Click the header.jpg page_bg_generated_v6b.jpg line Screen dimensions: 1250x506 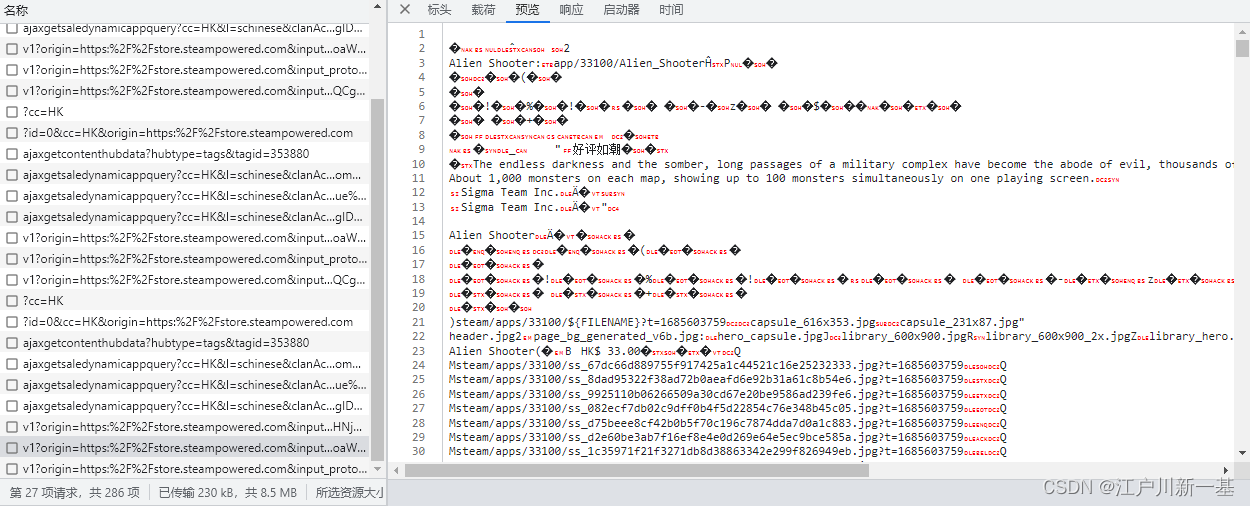tap(842, 337)
